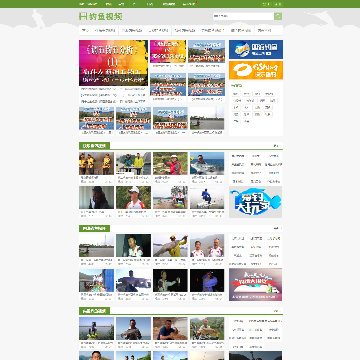Open the orange Fishing banner ad

coord(256,70)
